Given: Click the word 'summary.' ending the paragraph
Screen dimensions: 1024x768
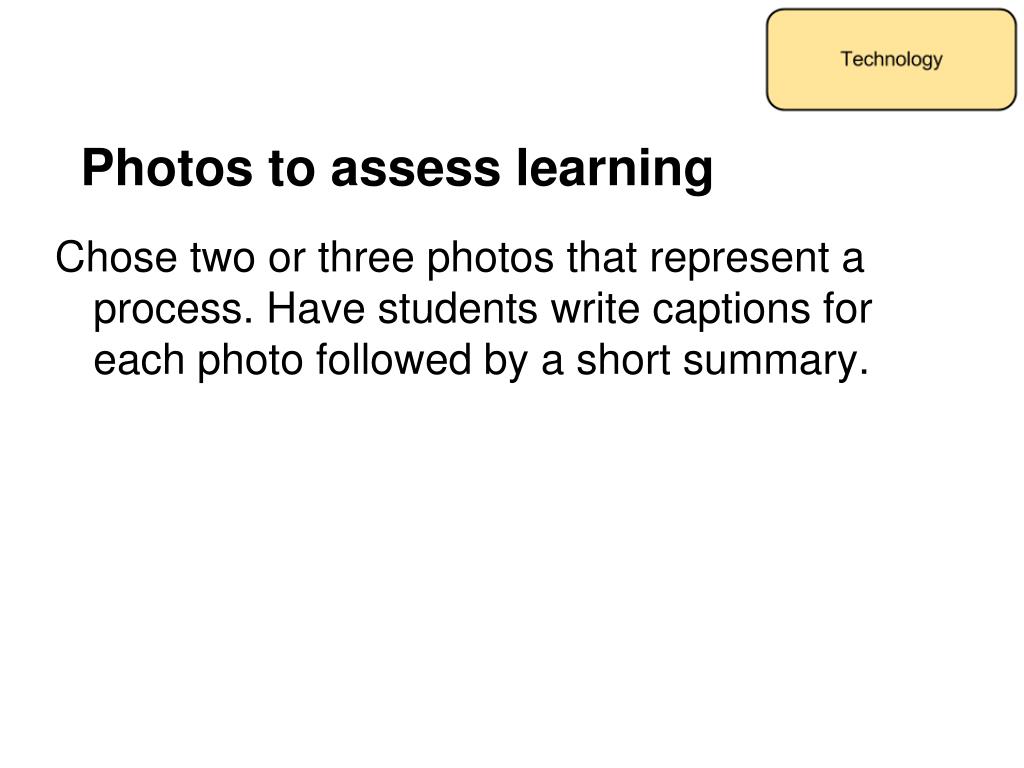Looking at the screenshot, I should click(x=776, y=361).
